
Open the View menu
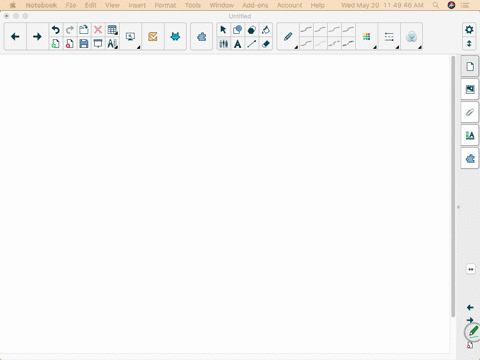click(x=112, y=5)
